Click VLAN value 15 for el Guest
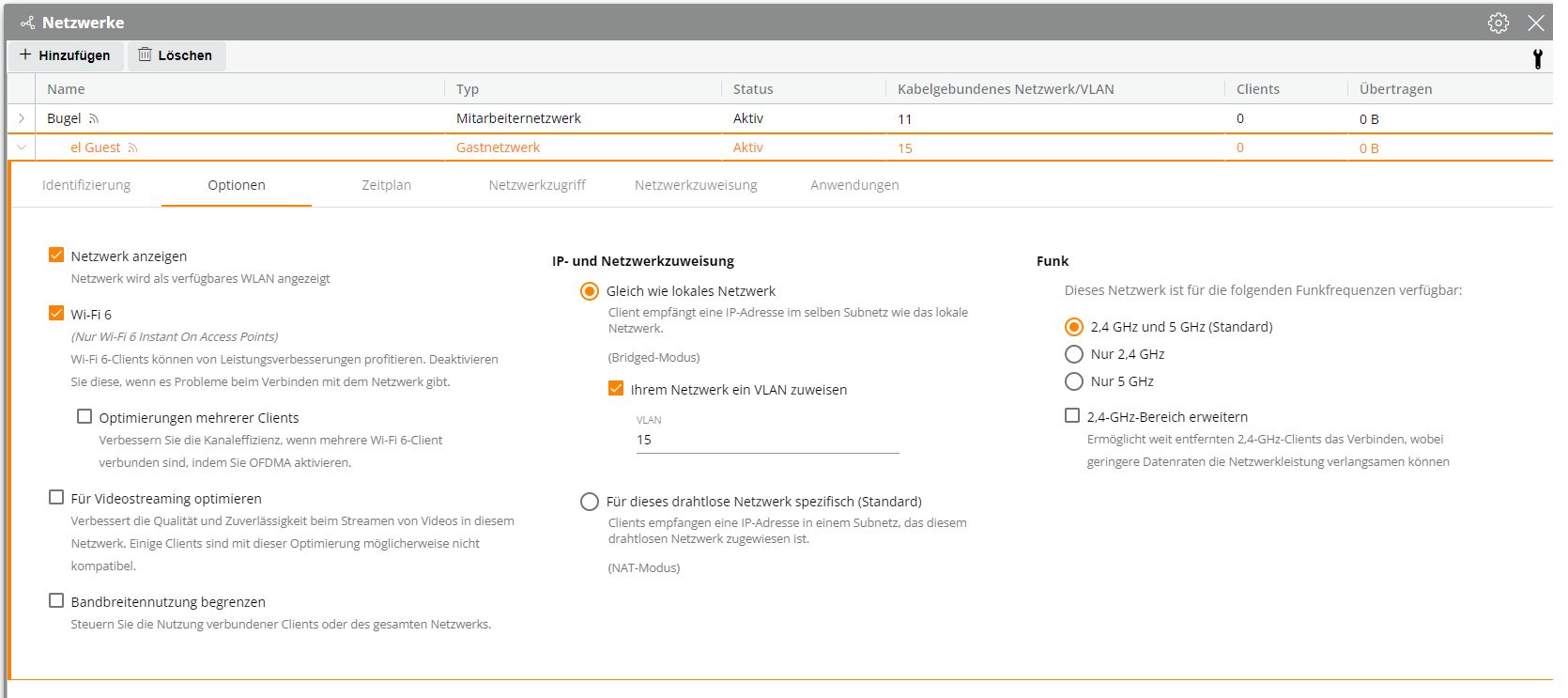The width and height of the screenshot is (1568, 698). point(905,148)
